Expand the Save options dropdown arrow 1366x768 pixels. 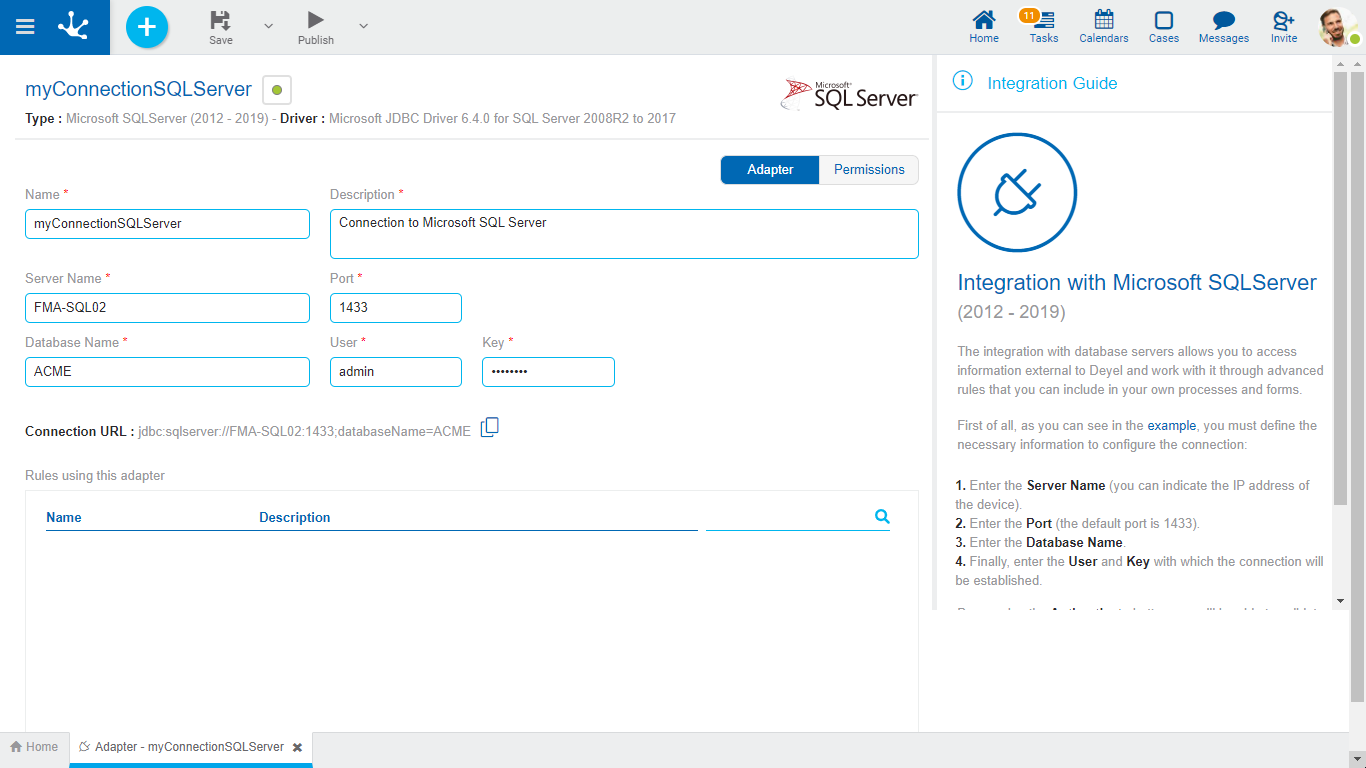268,26
